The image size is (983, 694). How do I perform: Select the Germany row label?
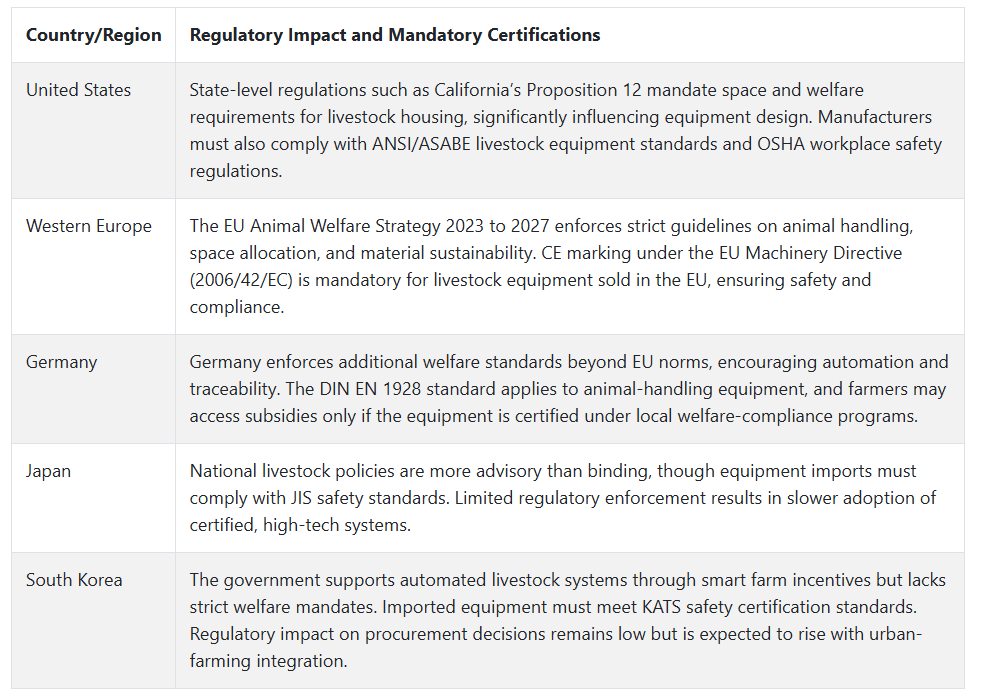tap(61, 362)
